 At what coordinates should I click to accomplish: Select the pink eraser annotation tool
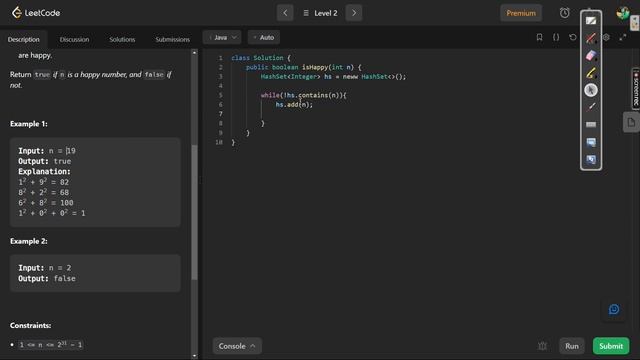click(x=591, y=56)
